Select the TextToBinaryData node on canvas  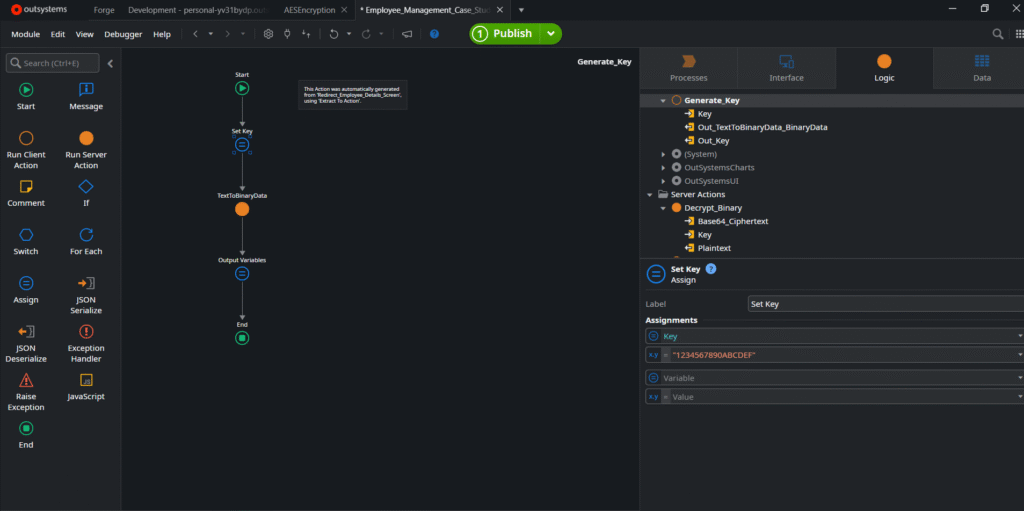(x=242, y=209)
